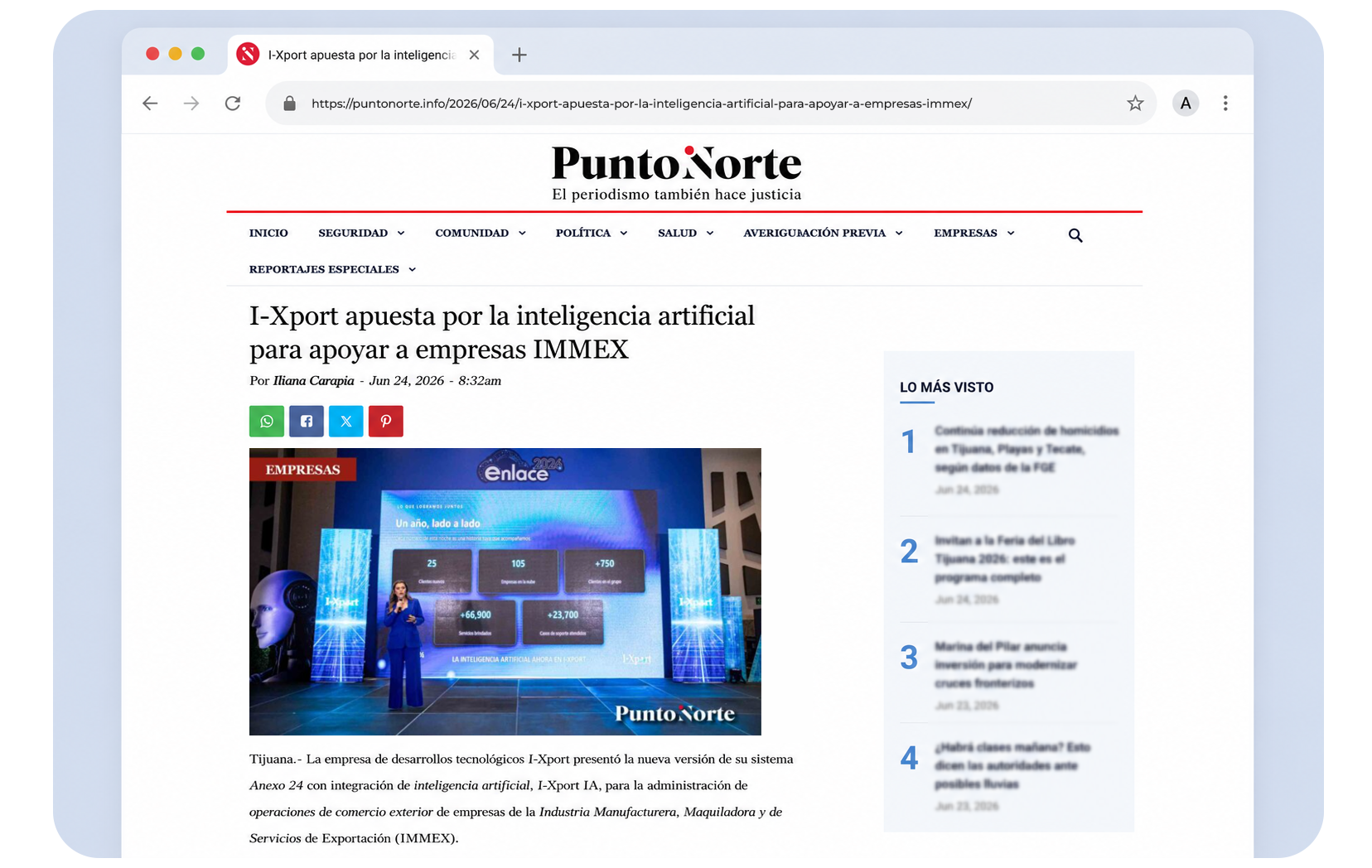Viewport: 1372px width, 868px height.
Task: Open the article's Enlace event photo
Action: point(505,591)
